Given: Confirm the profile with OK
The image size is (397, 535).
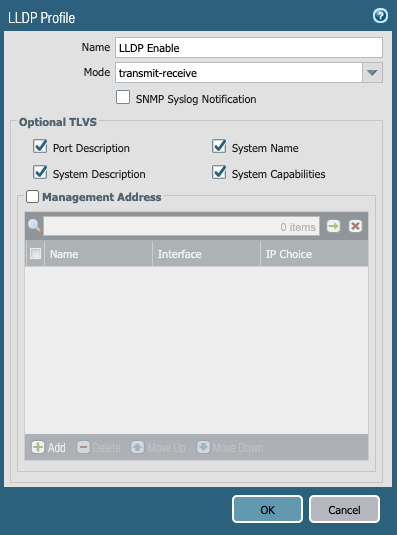Looking at the screenshot, I should [267, 509].
